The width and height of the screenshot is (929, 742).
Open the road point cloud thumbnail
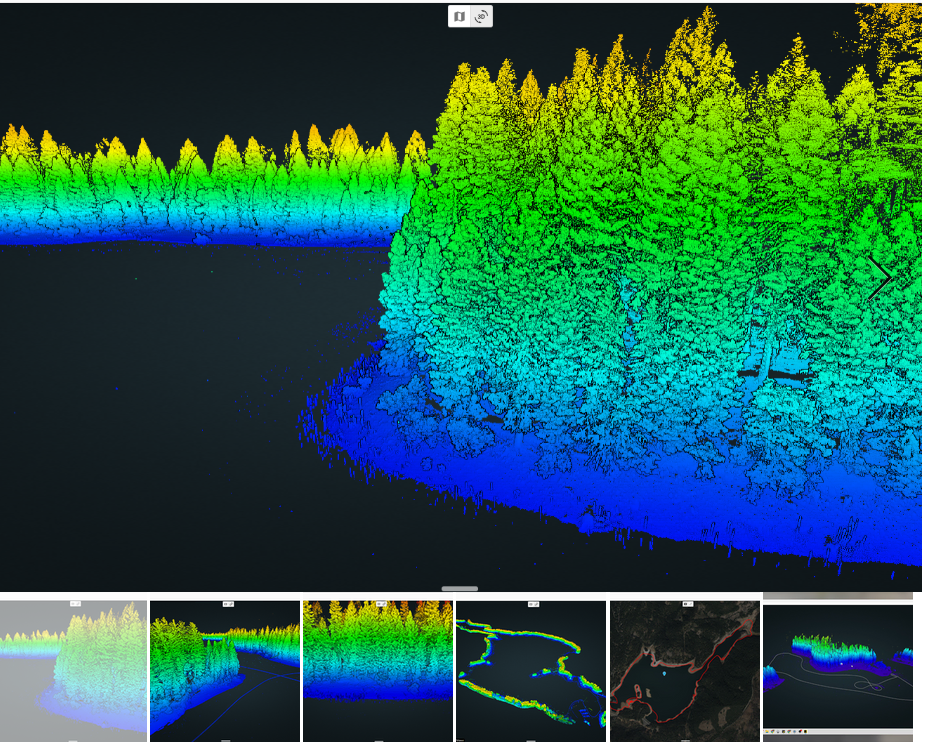point(224,670)
